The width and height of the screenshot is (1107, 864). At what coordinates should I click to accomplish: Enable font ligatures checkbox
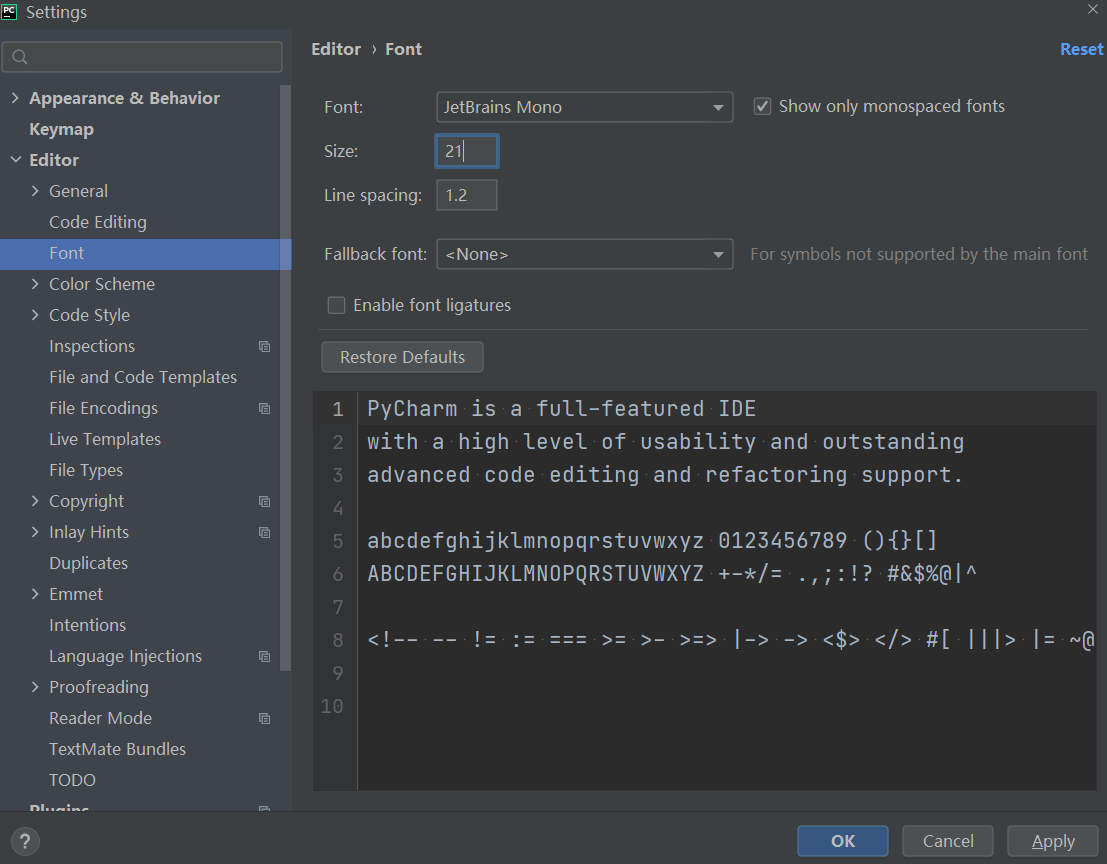[337, 306]
